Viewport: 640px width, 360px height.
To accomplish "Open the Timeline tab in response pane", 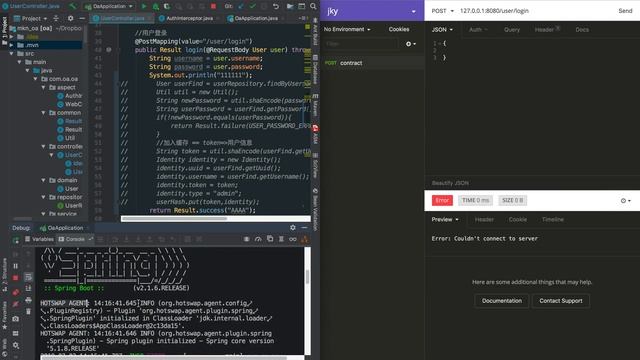I will (553, 220).
